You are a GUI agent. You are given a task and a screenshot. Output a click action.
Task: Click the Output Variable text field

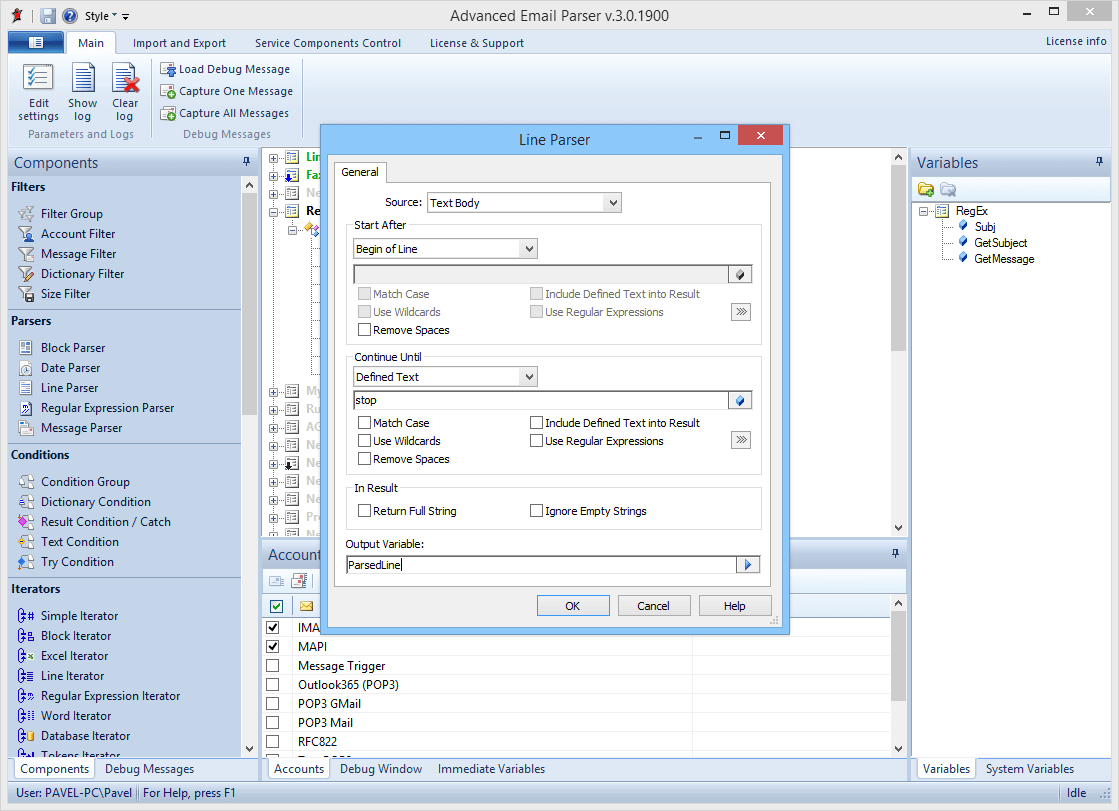point(542,565)
